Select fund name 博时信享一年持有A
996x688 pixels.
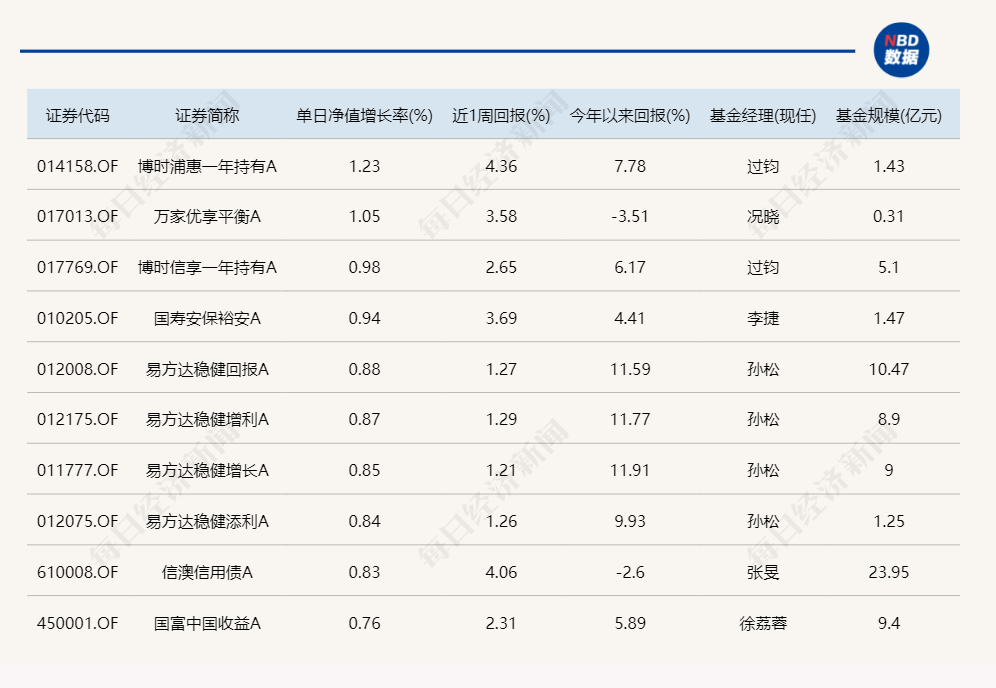(207, 267)
